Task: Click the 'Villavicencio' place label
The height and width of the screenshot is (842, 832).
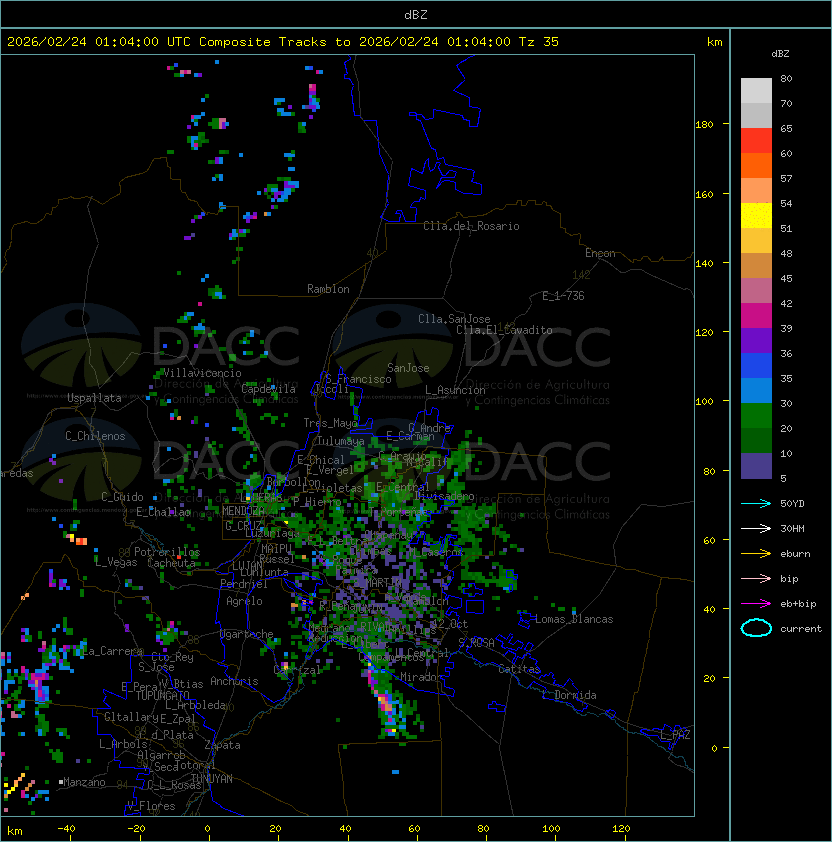Action: coord(202,373)
